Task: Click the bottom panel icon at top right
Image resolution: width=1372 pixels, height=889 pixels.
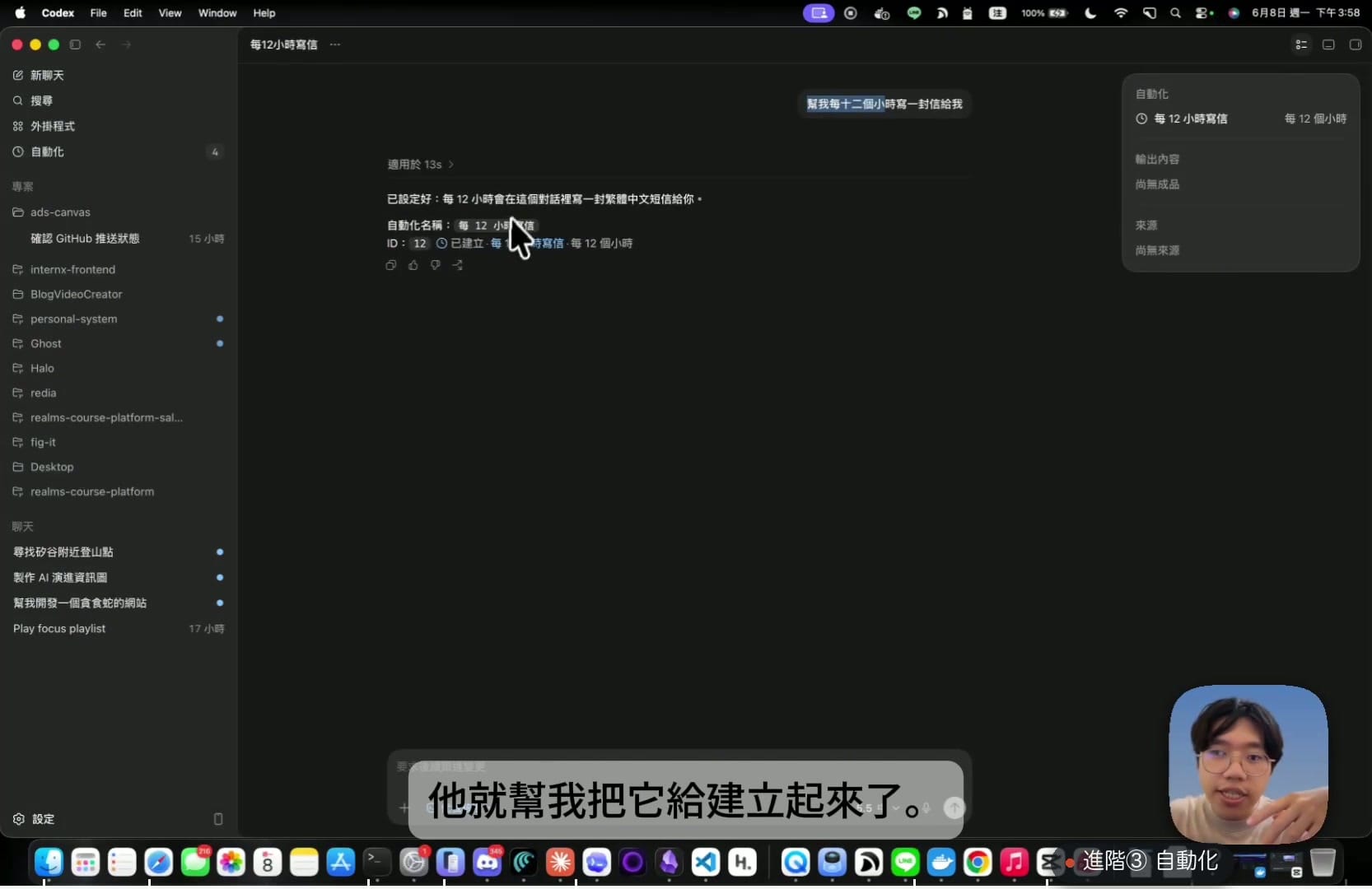Action: pos(1328,44)
